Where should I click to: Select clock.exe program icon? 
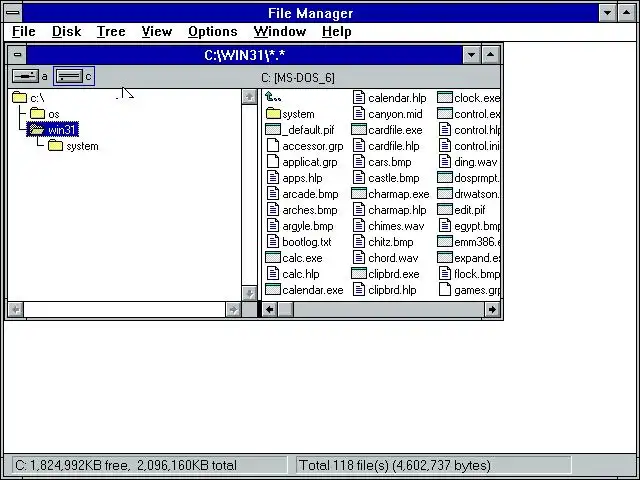click(445, 98)
